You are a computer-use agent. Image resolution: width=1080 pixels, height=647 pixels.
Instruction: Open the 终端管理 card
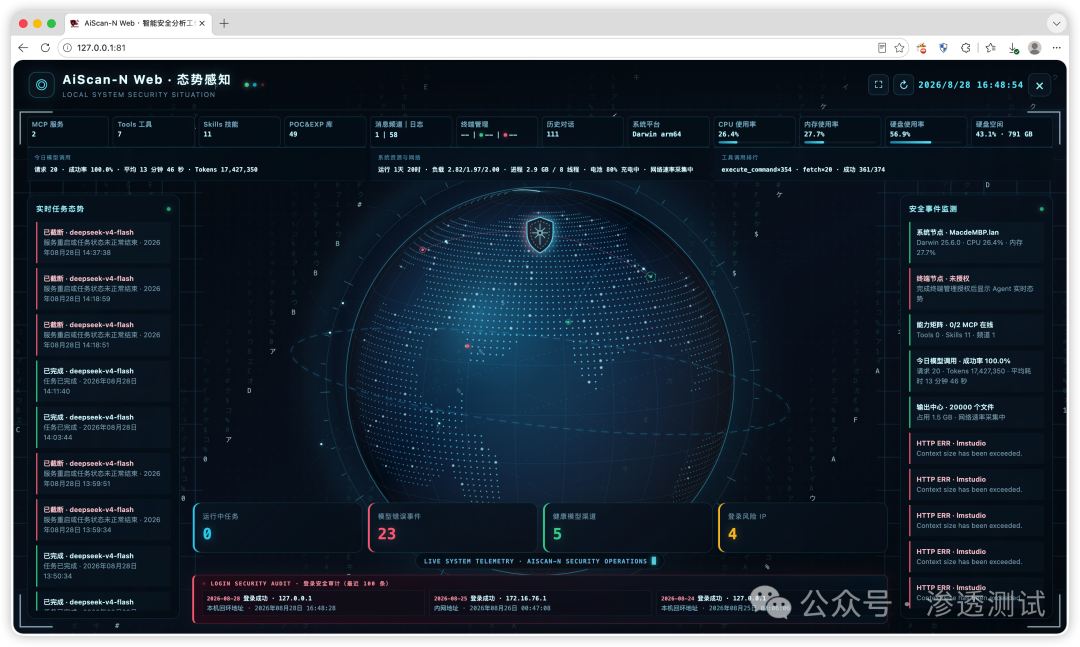click(x=497, y=130)
